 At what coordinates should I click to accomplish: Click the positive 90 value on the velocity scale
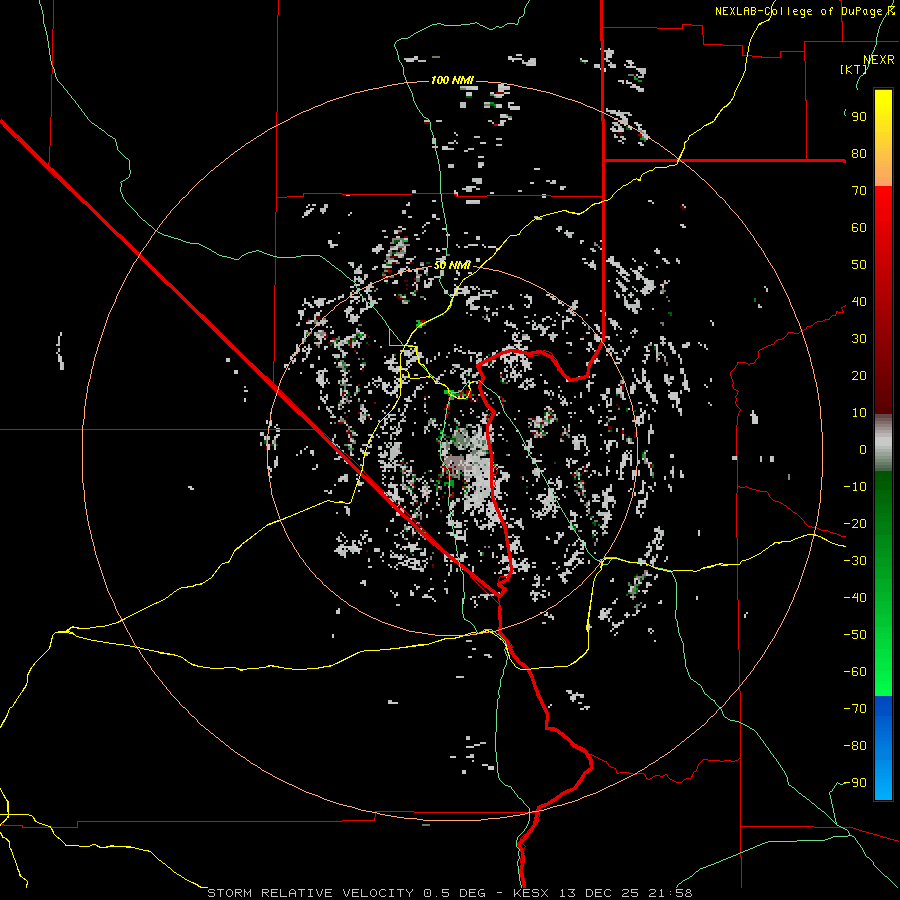coord(859,117)
